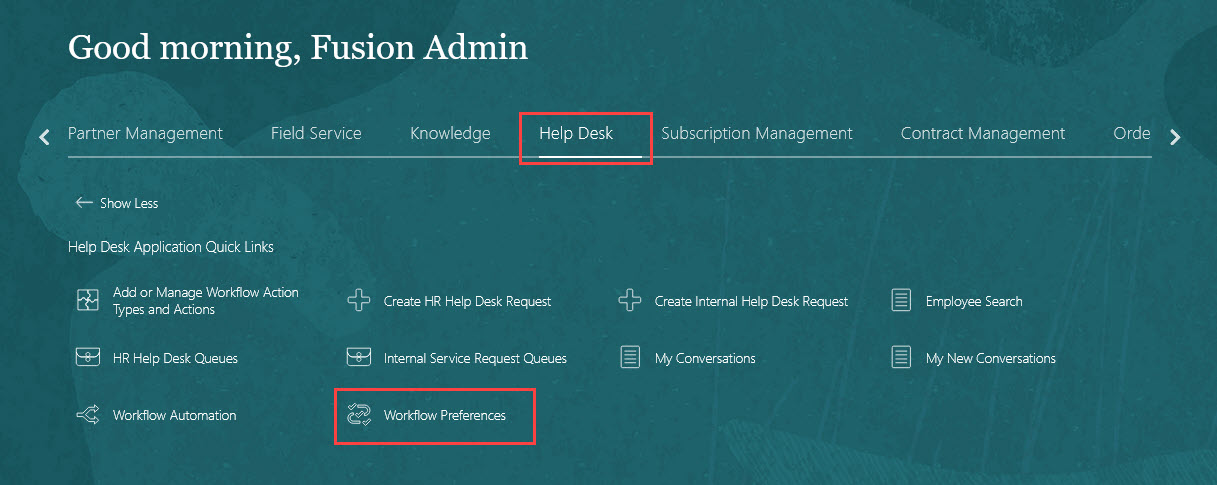The width and height of the screenshot is (1217, 485).
Task: Select the Subscription Management tab
Action: [757, 133]
